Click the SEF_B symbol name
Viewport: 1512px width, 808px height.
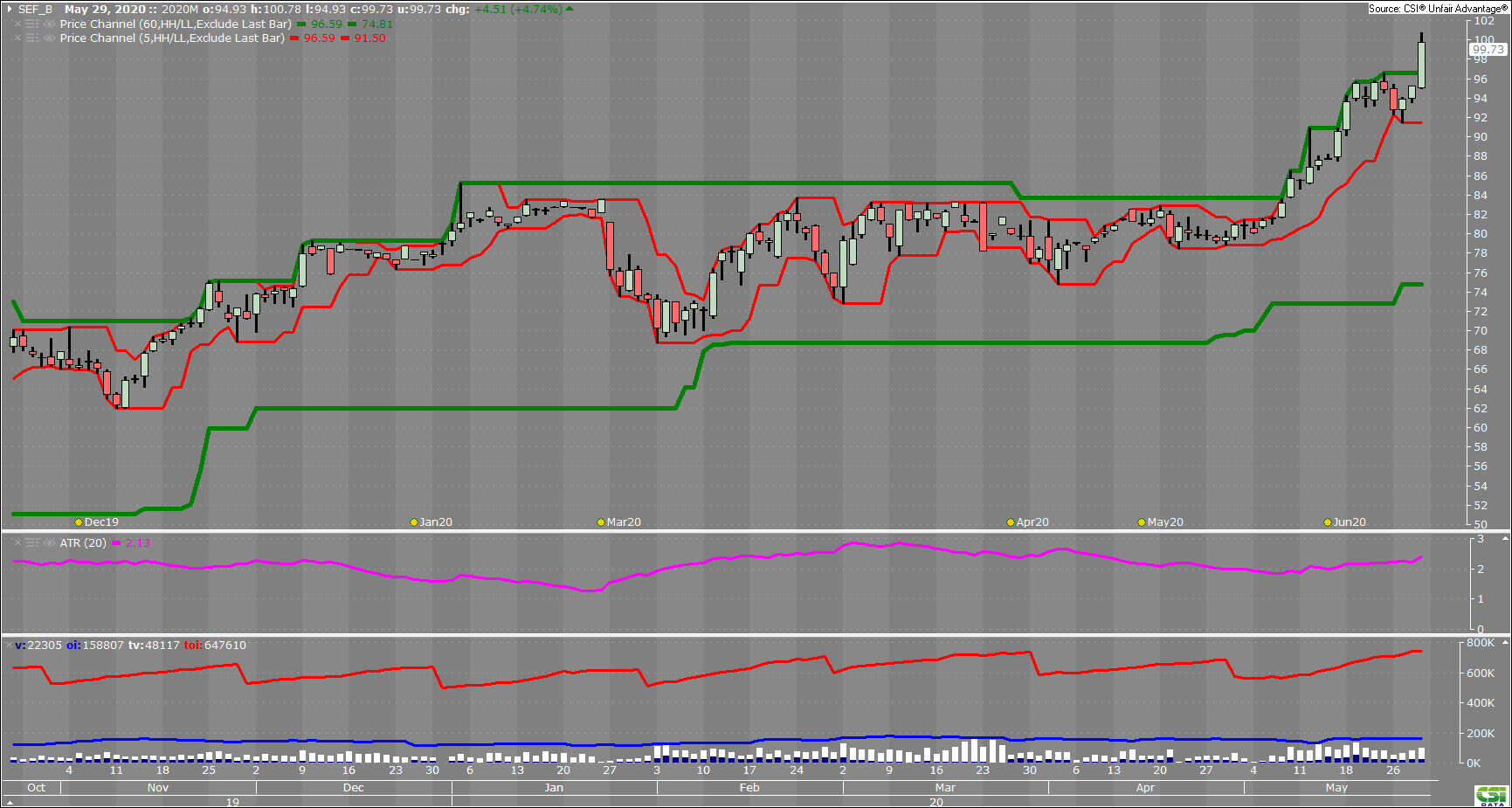(x=35, y=10)
